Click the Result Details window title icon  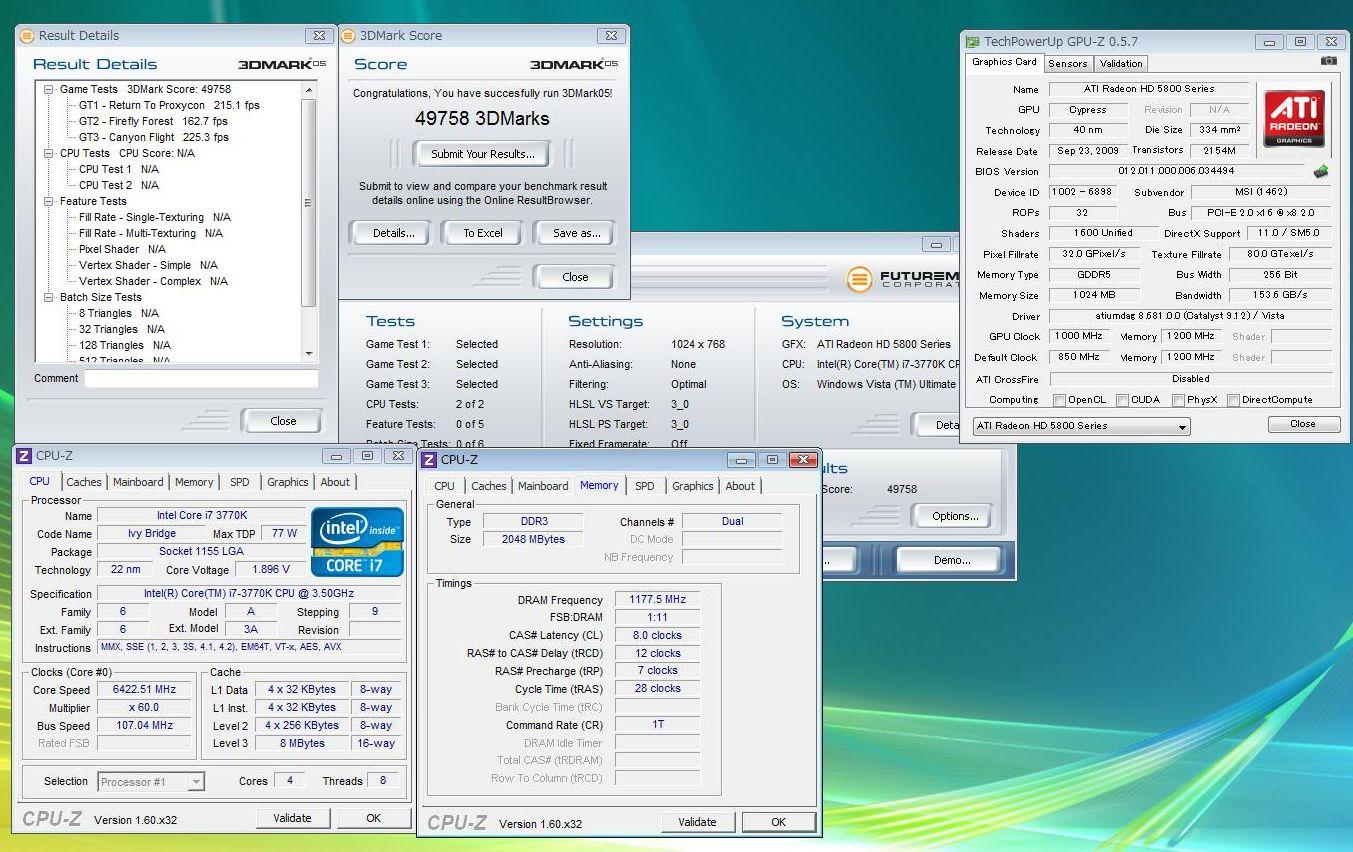(x=27, y=35)
